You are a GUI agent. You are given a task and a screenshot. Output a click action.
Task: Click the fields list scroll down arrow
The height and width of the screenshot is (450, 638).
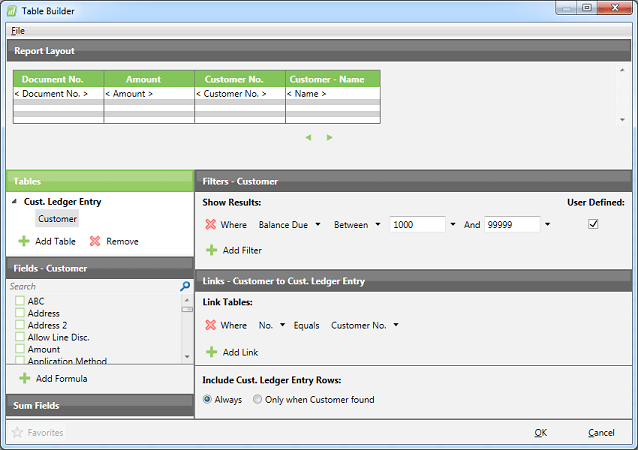187,357
